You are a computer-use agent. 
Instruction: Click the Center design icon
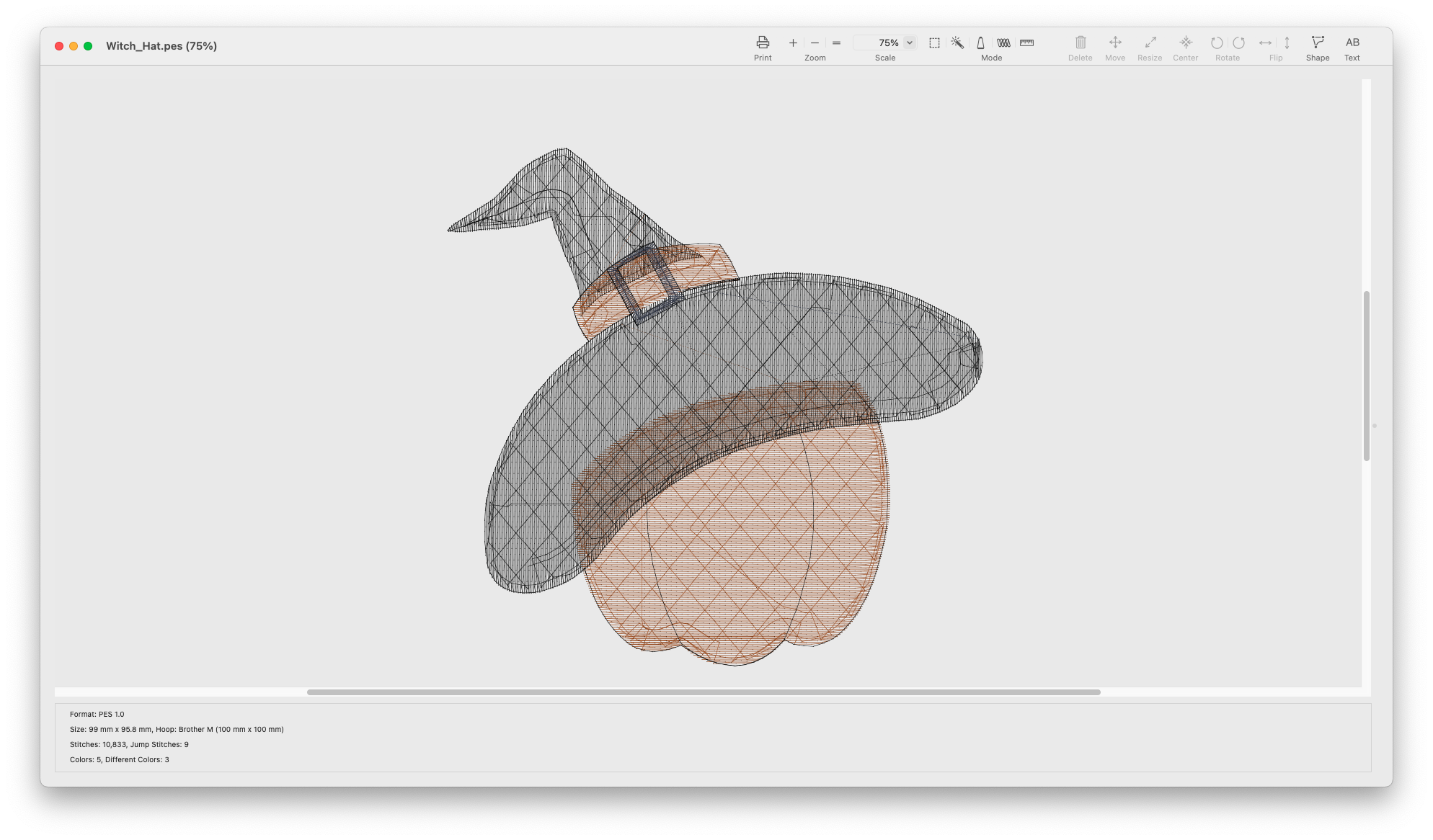coord(1186,43)
